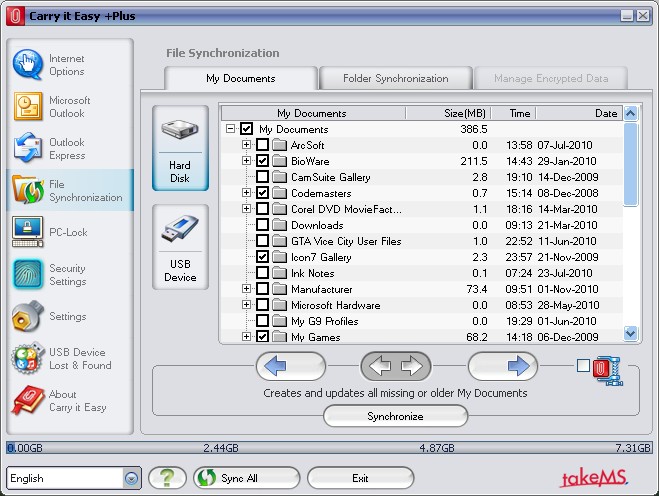659x496 pixels.
Task: Click the My G9 Profiles folder icon
Action: (x=279, y=321)
